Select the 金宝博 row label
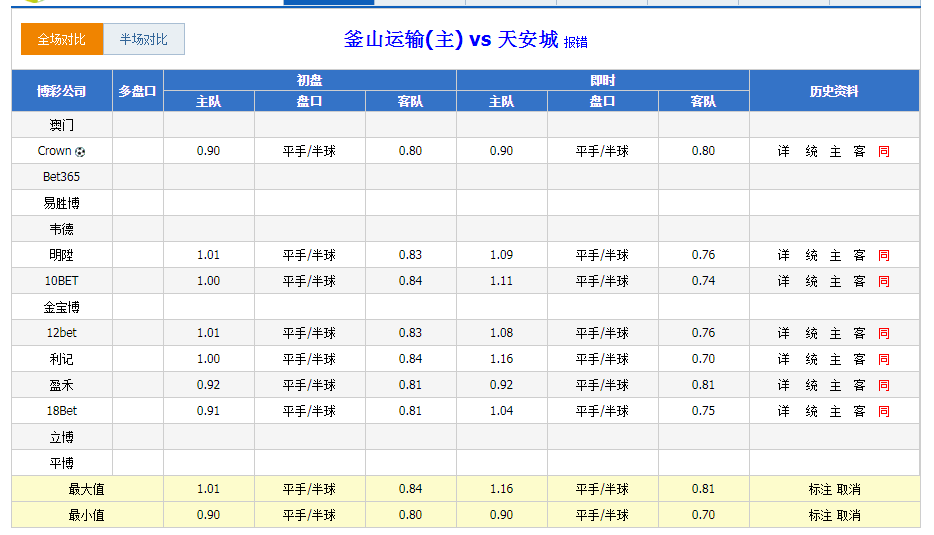934x535 pixels. click(61, 307)
